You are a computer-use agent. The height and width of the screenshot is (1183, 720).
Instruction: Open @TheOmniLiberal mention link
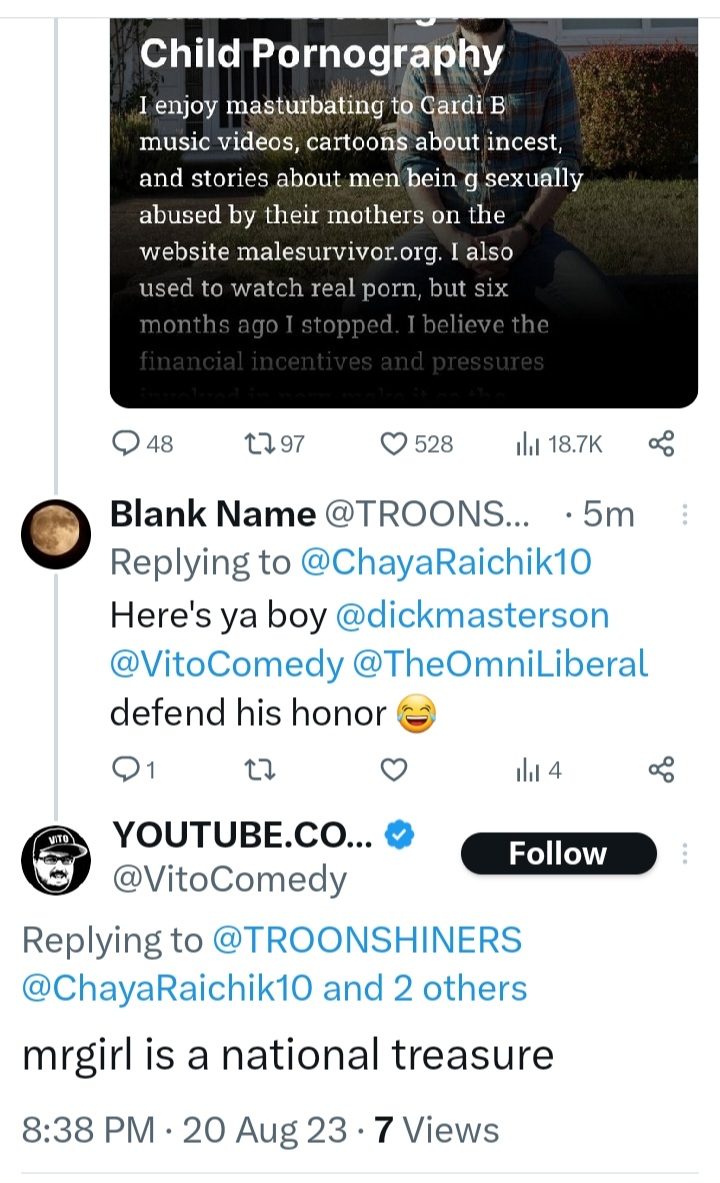click(522, 663)
